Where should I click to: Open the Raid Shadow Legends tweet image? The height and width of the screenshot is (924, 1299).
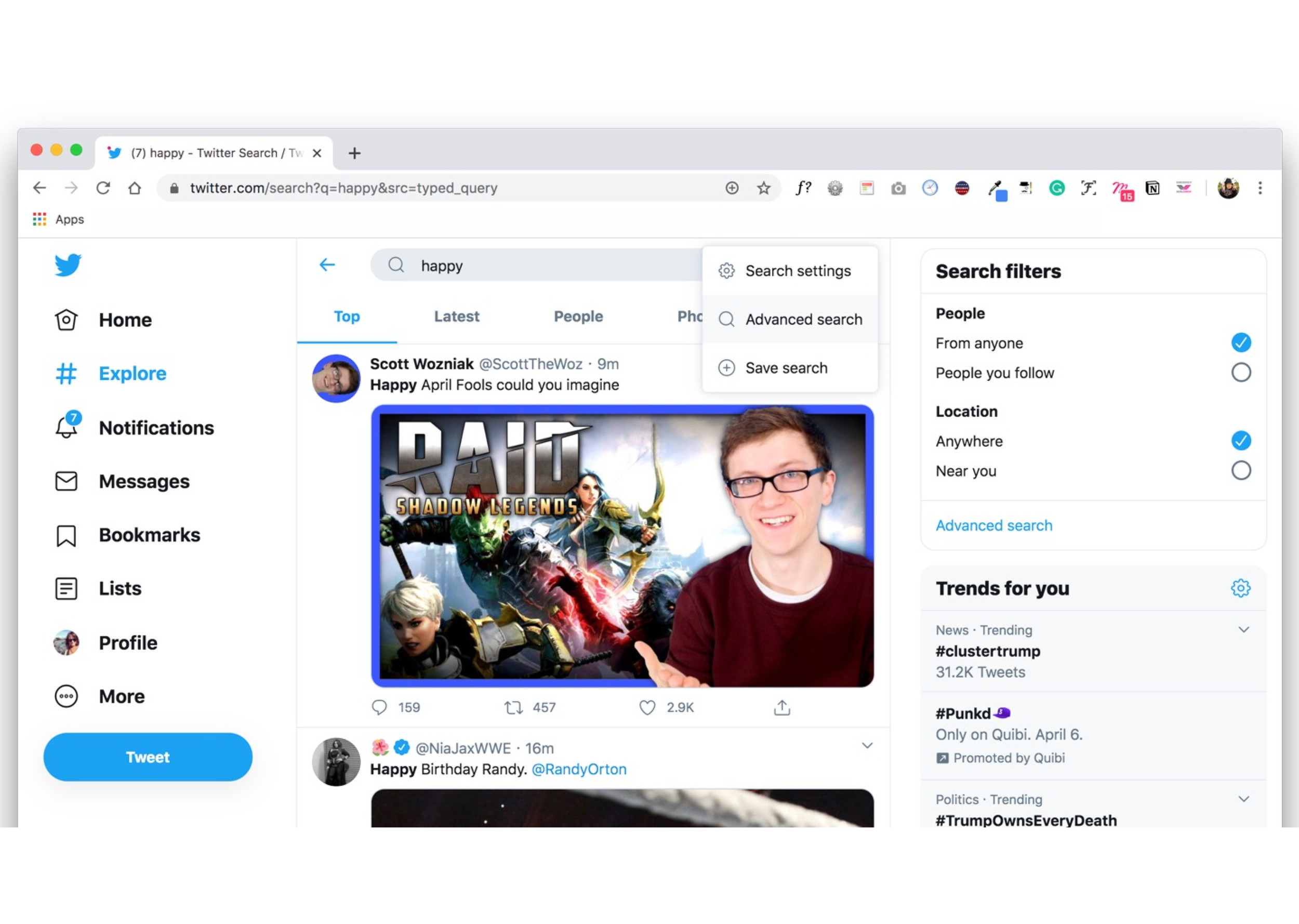click(x=622, y=546)
